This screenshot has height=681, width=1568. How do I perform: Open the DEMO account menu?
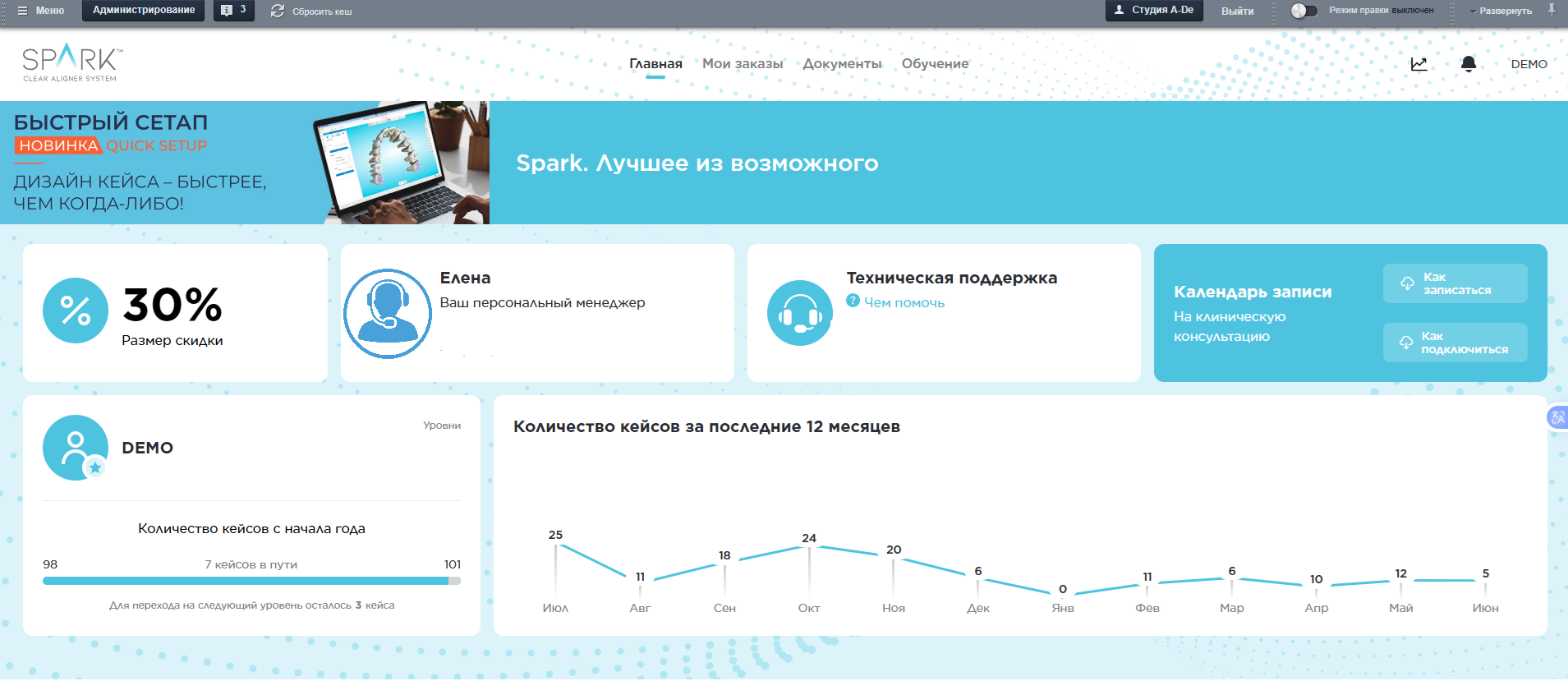1529,64
